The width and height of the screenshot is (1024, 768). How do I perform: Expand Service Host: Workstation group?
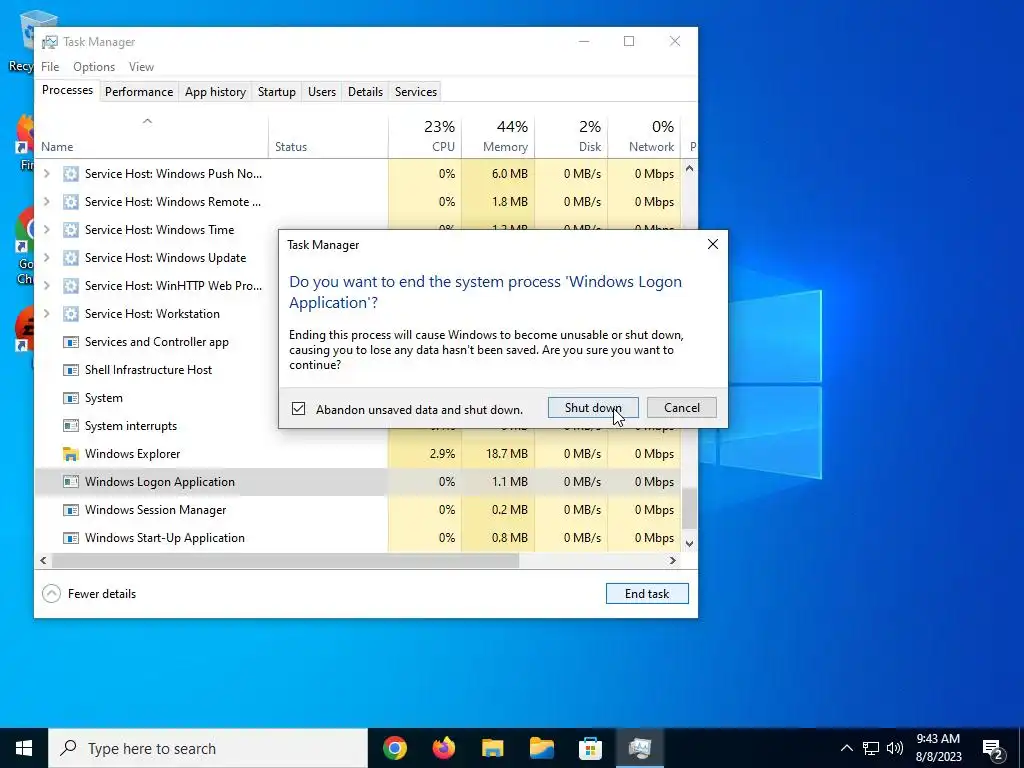pos(46,313)
